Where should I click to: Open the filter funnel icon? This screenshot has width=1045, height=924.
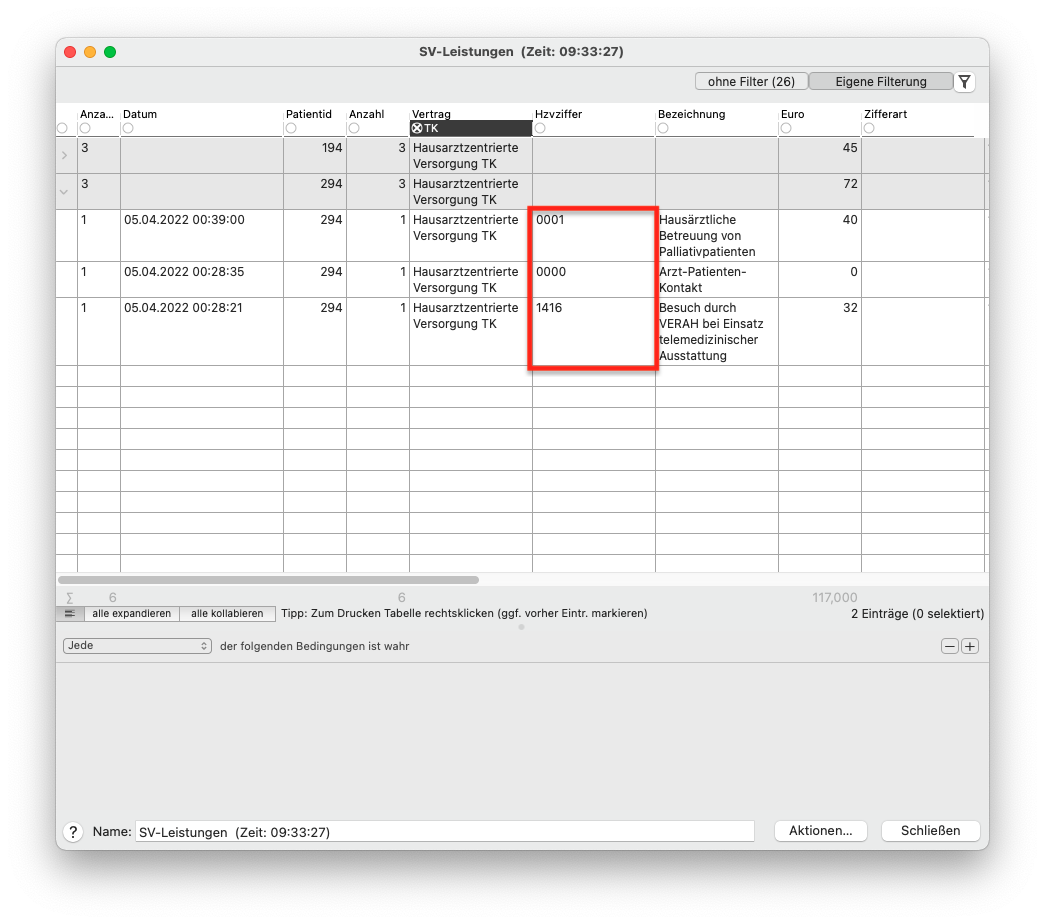click(964, 82)
